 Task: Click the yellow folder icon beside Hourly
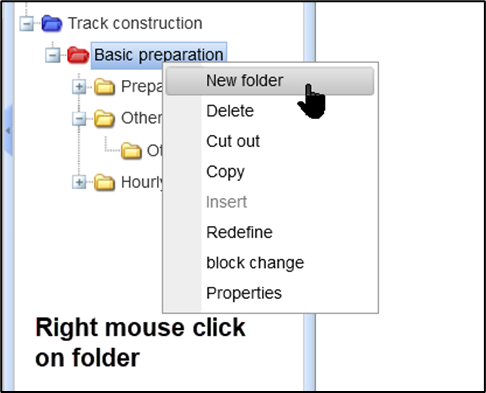(104, 183)
